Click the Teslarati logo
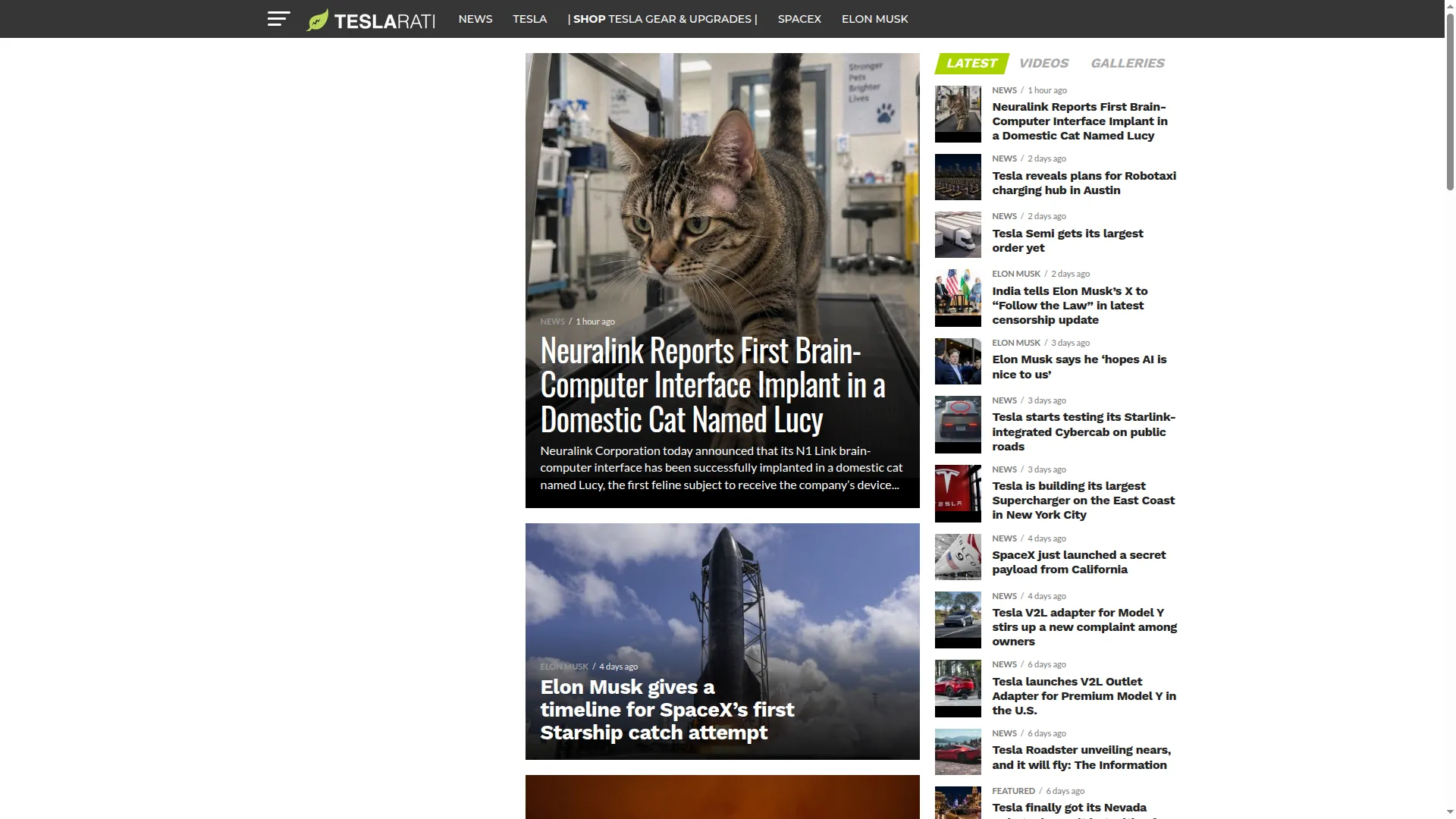The height and width of the screenshot is (819, 1456). click(x=371, y=20)
